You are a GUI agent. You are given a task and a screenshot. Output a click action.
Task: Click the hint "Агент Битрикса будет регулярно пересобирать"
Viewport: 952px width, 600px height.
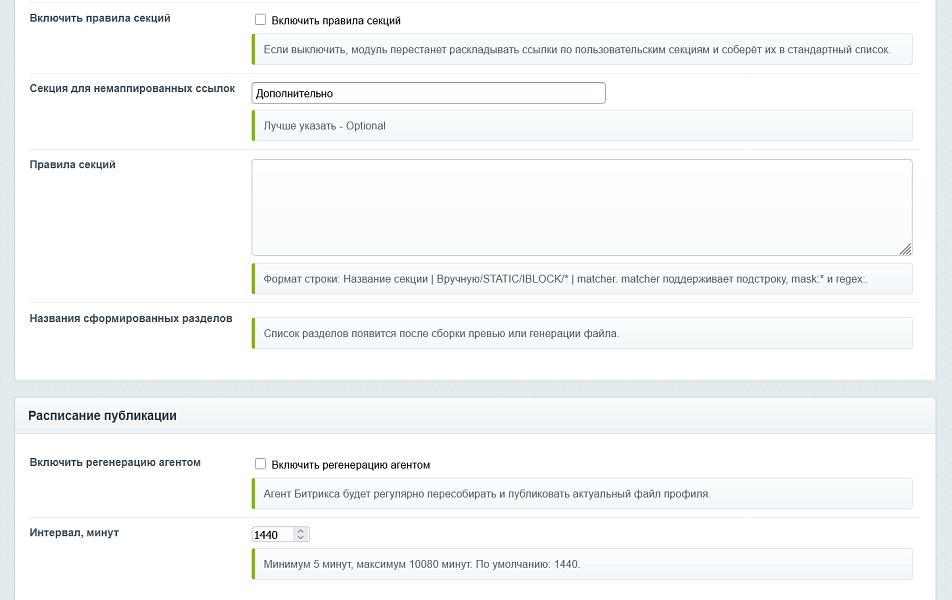pos(582,494)
